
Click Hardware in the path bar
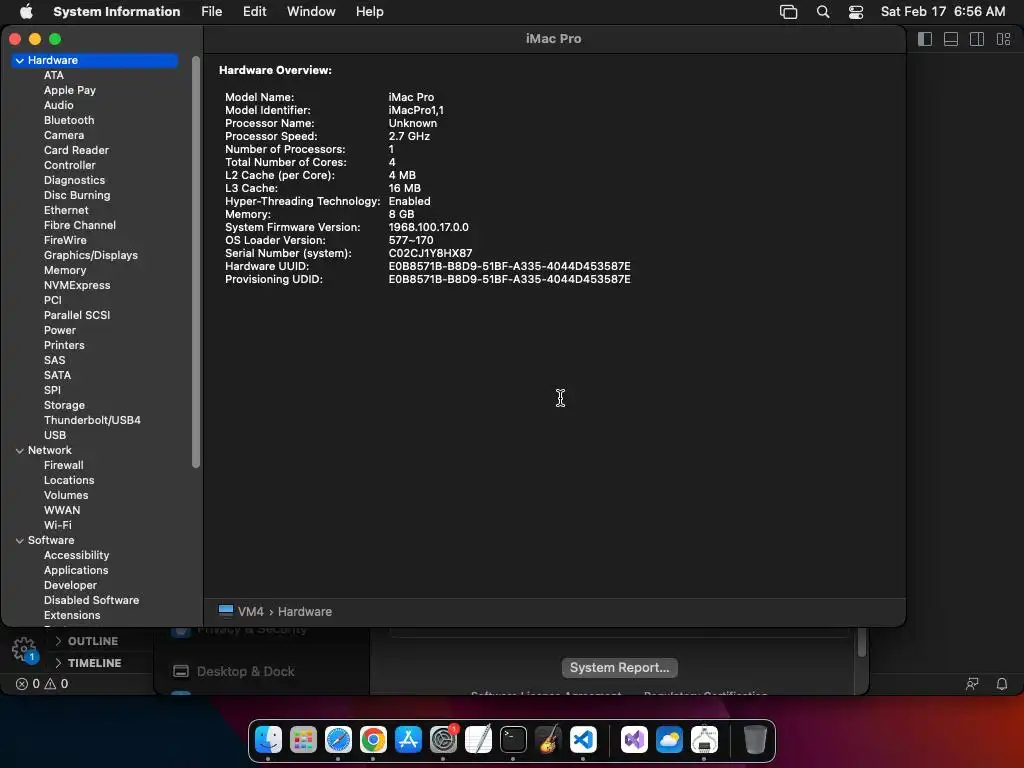[x=305, y=612]
